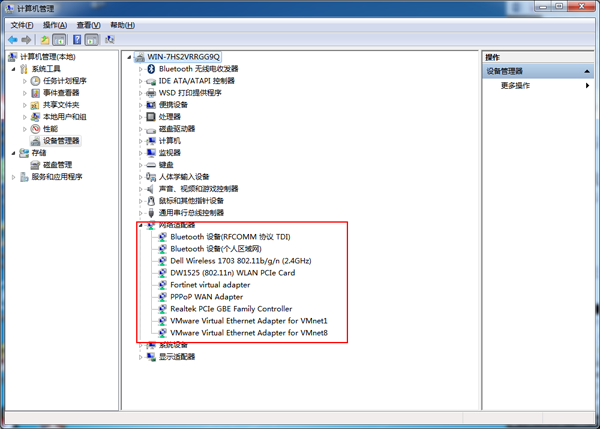Select VMware Virtual Ethernet Adapter for VMnet8

coord(248,333)
